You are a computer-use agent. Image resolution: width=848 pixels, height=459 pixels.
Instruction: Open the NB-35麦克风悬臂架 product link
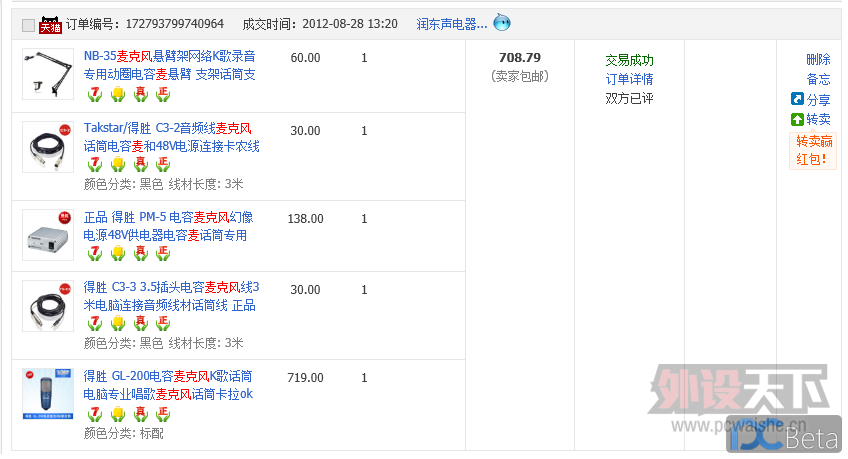(x=169, y=65)
